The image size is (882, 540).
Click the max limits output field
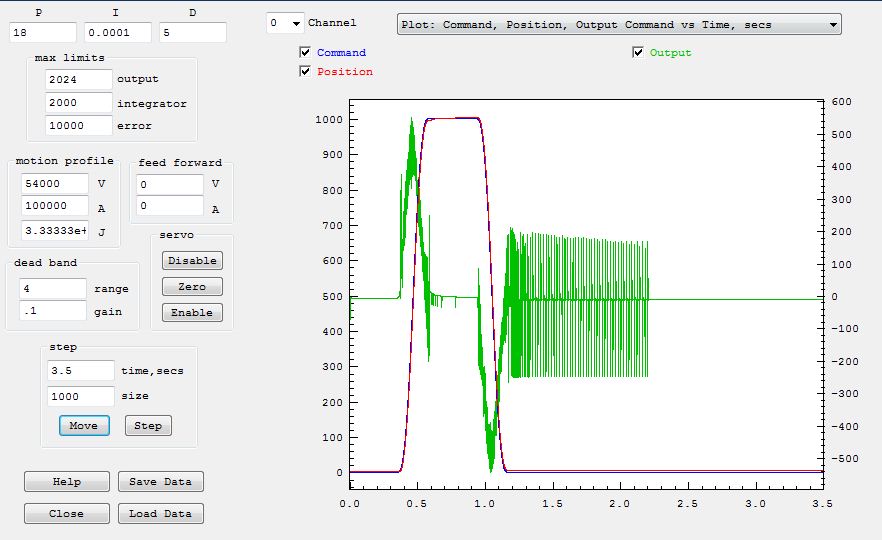tap(78, 79)
